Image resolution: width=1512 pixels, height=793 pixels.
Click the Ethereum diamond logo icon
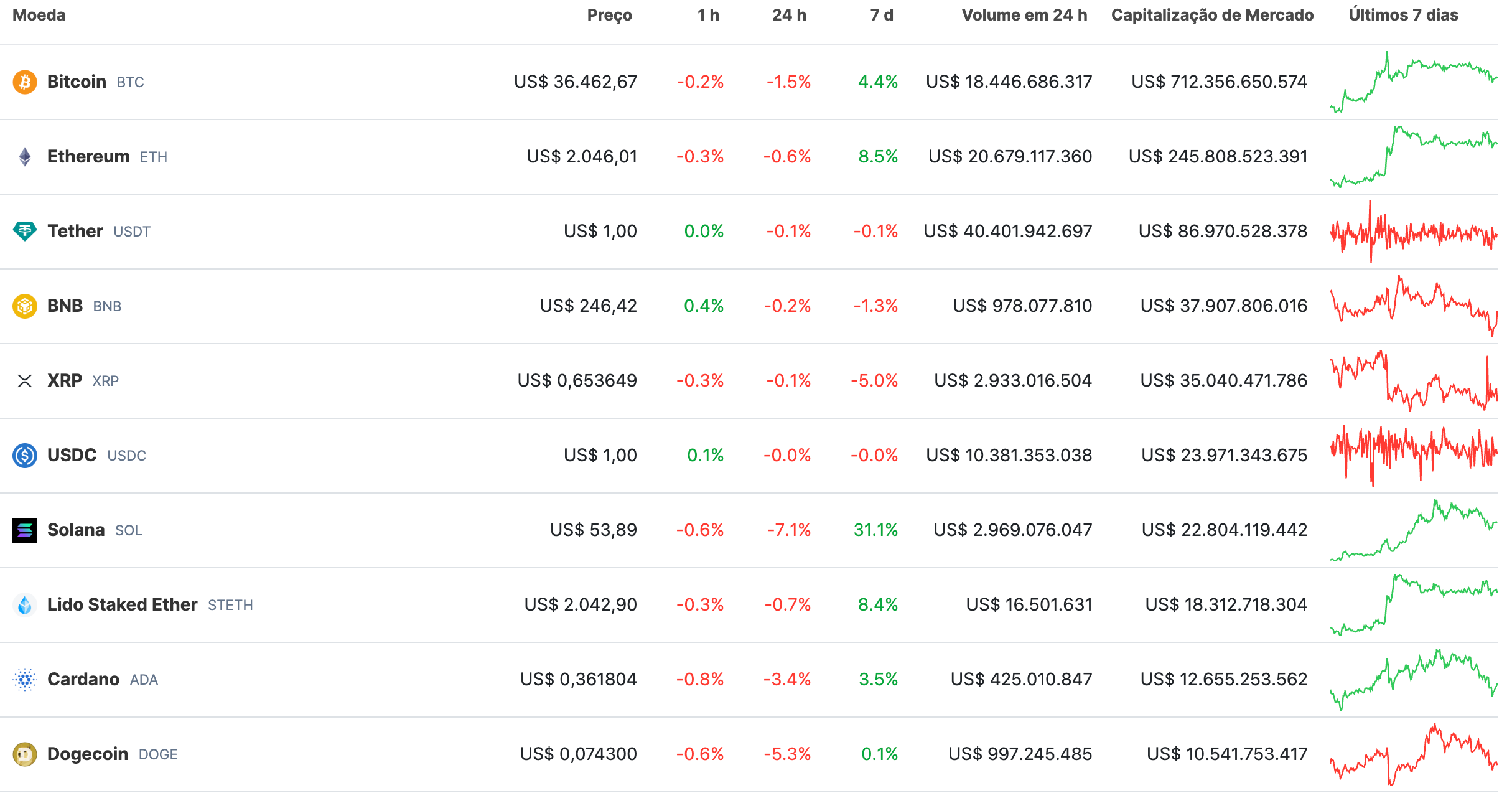click(x=25, y=157)
